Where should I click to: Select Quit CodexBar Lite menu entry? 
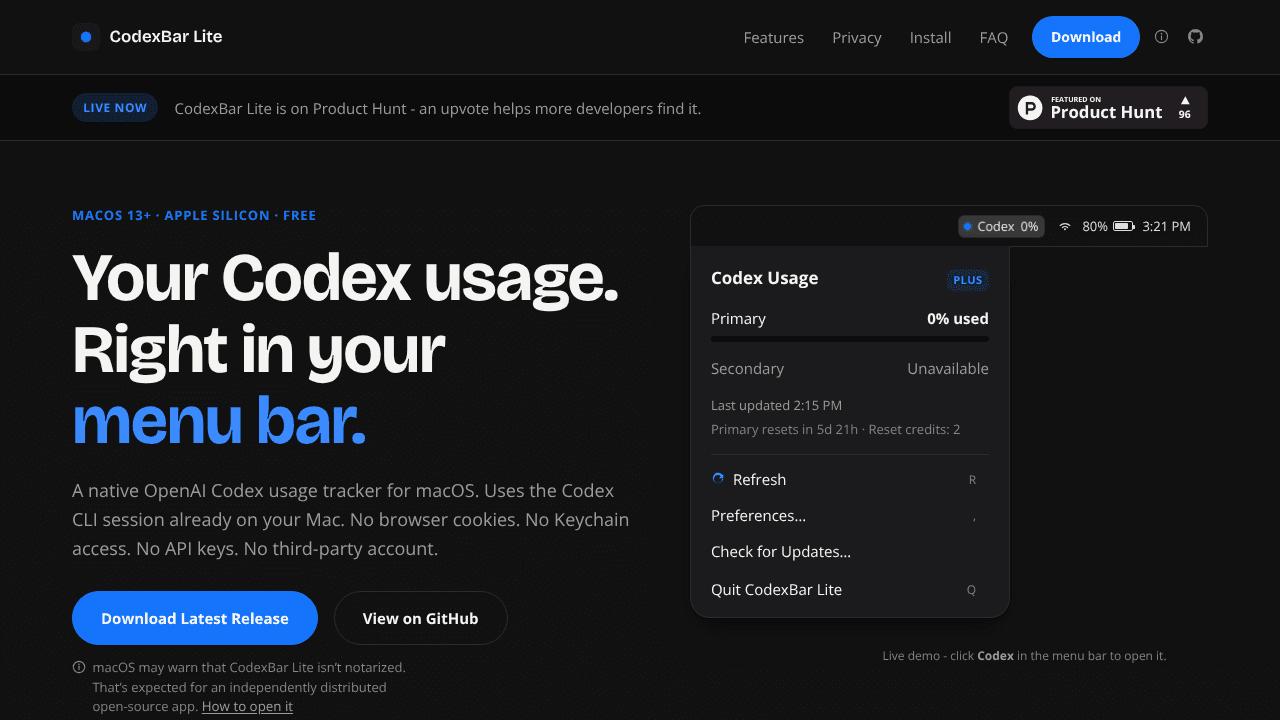[850, 590]
